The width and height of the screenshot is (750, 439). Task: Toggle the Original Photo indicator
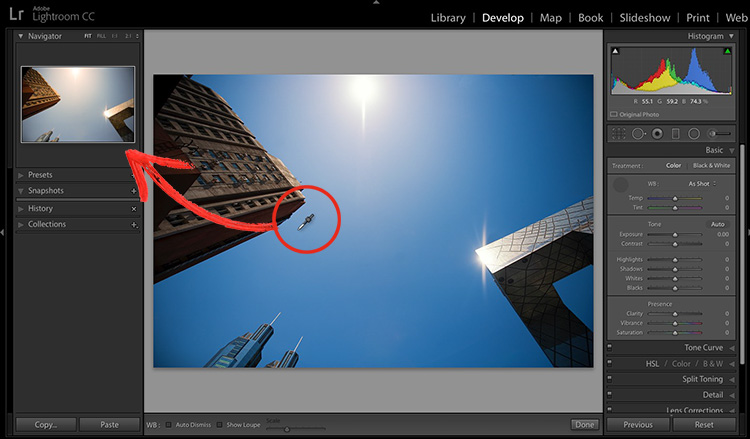[614, 114]
